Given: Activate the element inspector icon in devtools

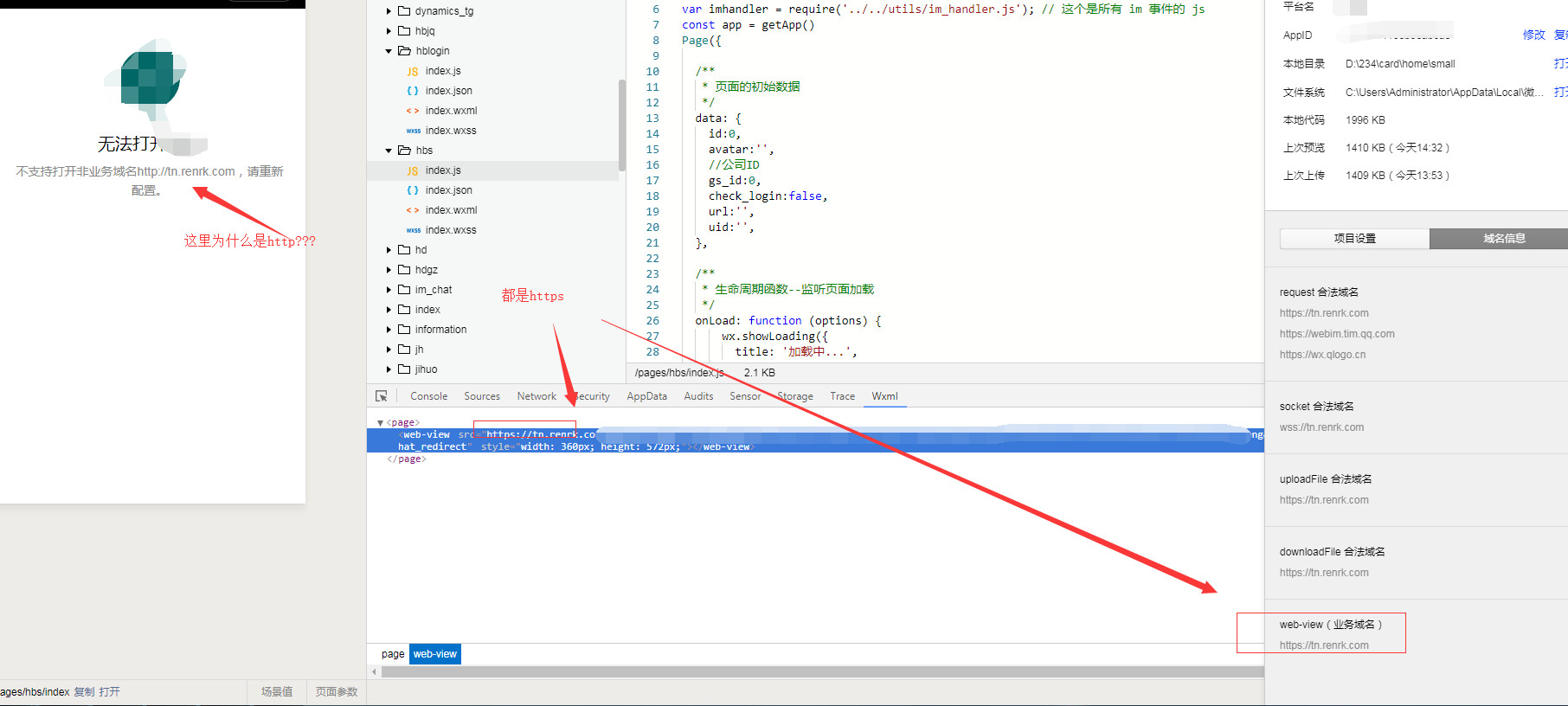Looking at the screenshot, I should click(381, 396).
